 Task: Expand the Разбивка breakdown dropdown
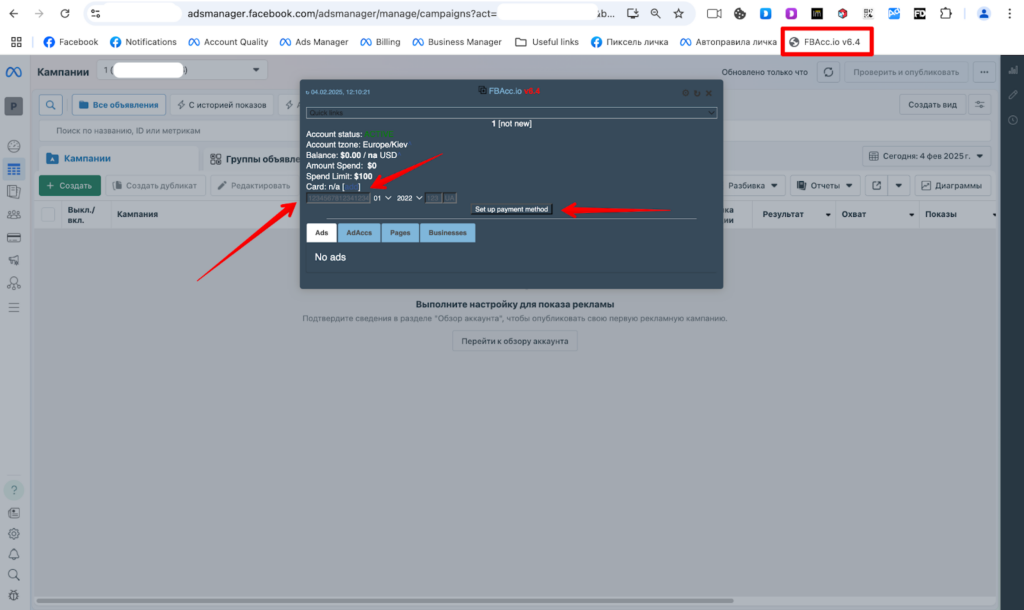point(752,185)
